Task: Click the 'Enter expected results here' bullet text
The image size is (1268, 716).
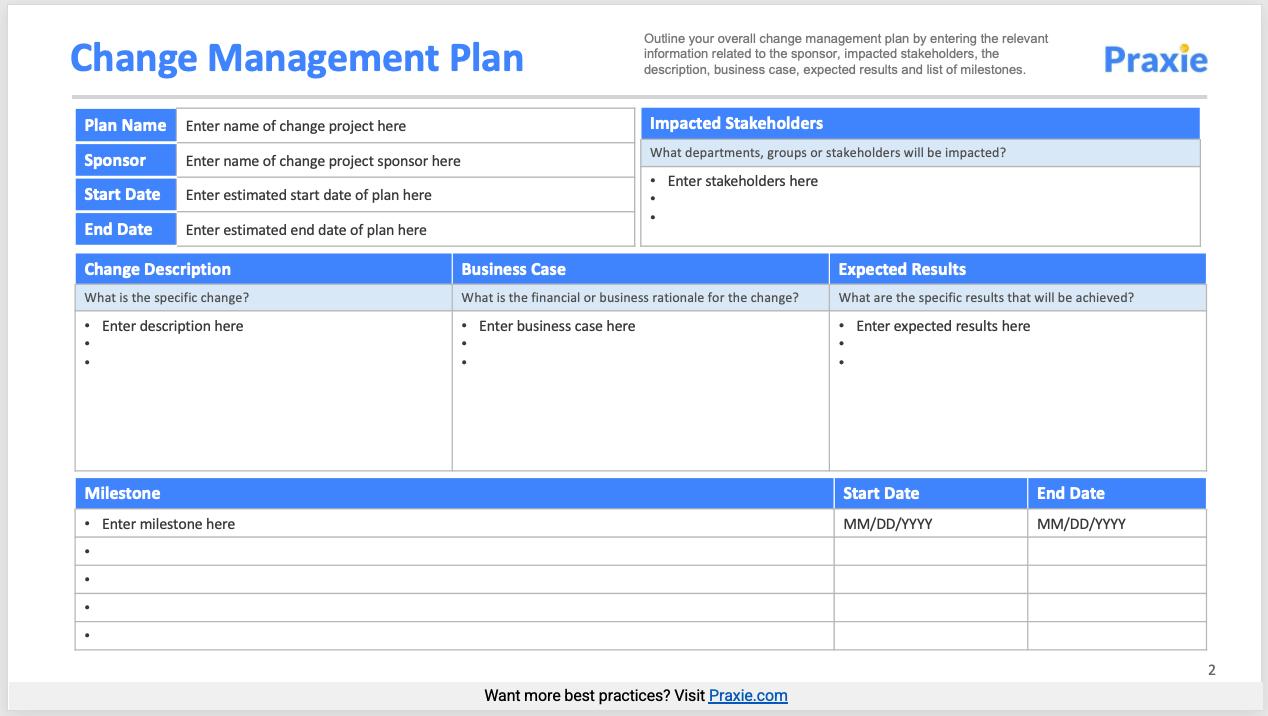Action: tap(943, 326)
